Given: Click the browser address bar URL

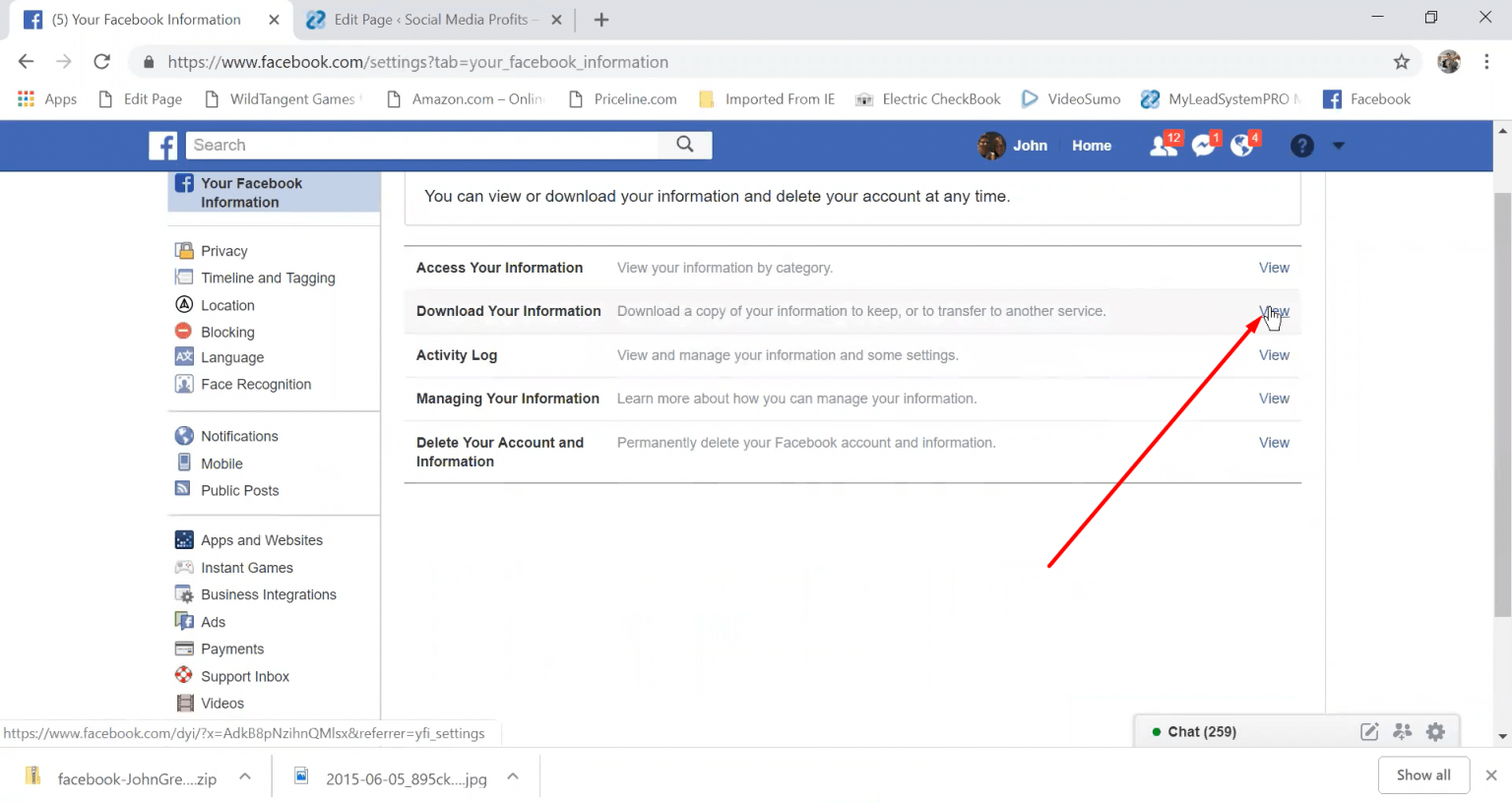Looking at the screenshot, I should 417,62.
